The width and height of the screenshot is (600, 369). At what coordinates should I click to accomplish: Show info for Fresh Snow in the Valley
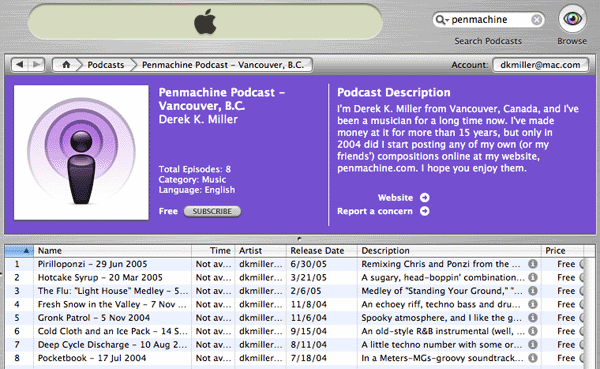pyautogui.click(x=533, y=304)
